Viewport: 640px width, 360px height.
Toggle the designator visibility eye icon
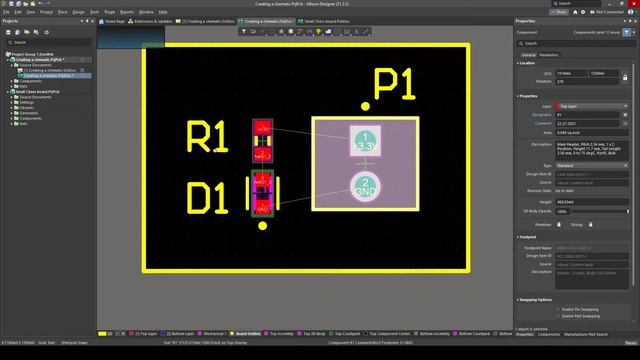click(625, 115)
